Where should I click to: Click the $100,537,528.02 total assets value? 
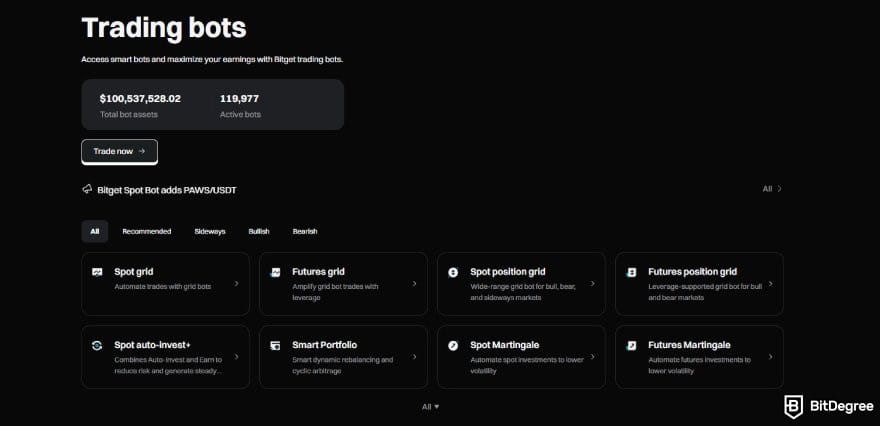coord(140,99)
